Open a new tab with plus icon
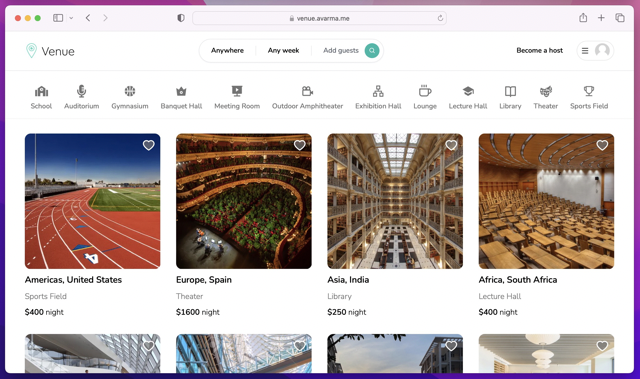640x379 pixels. click(601, 18)
